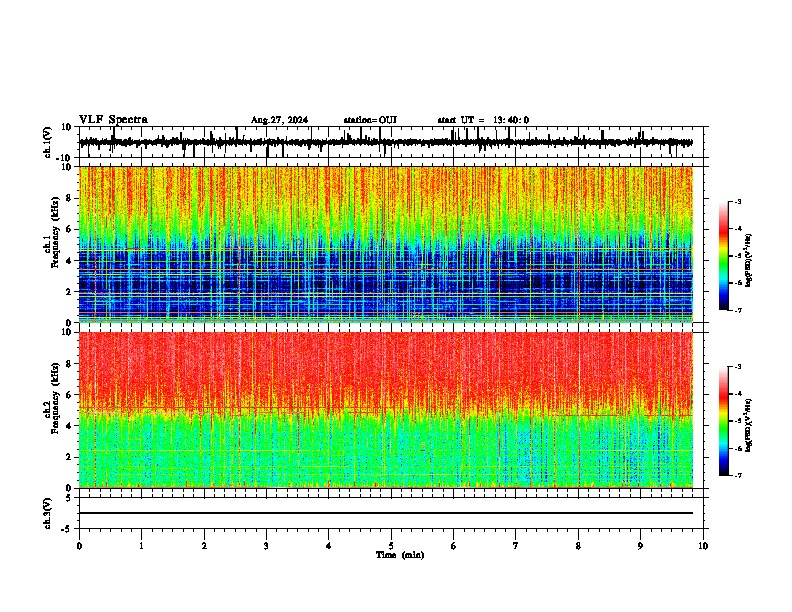Click time axis tick label "9"
This screenshot has width=792, height=612.
tap(640, 546)
